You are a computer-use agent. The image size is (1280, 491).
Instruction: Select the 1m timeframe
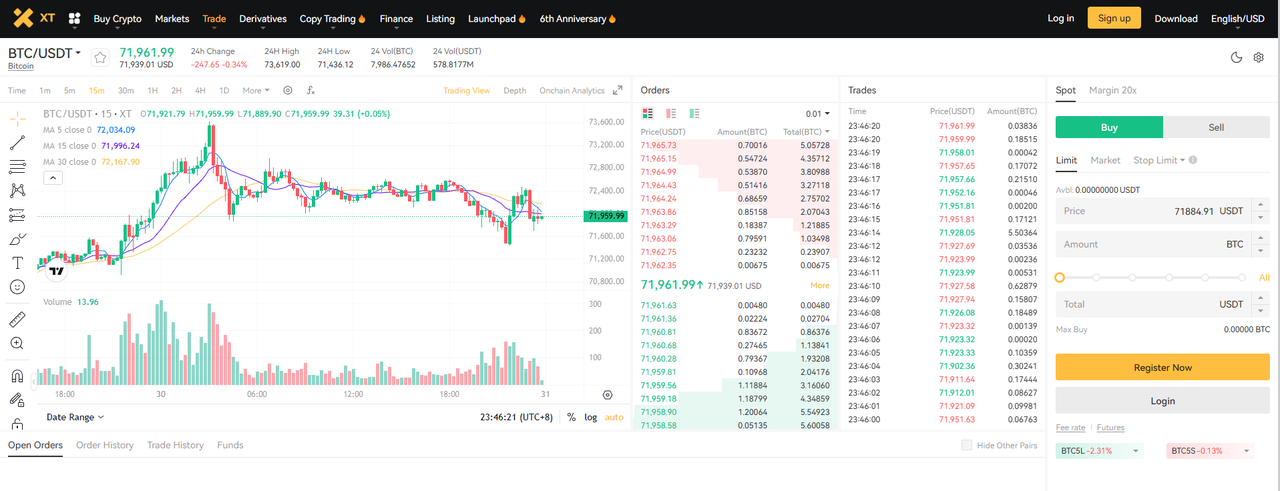(45, 91)
